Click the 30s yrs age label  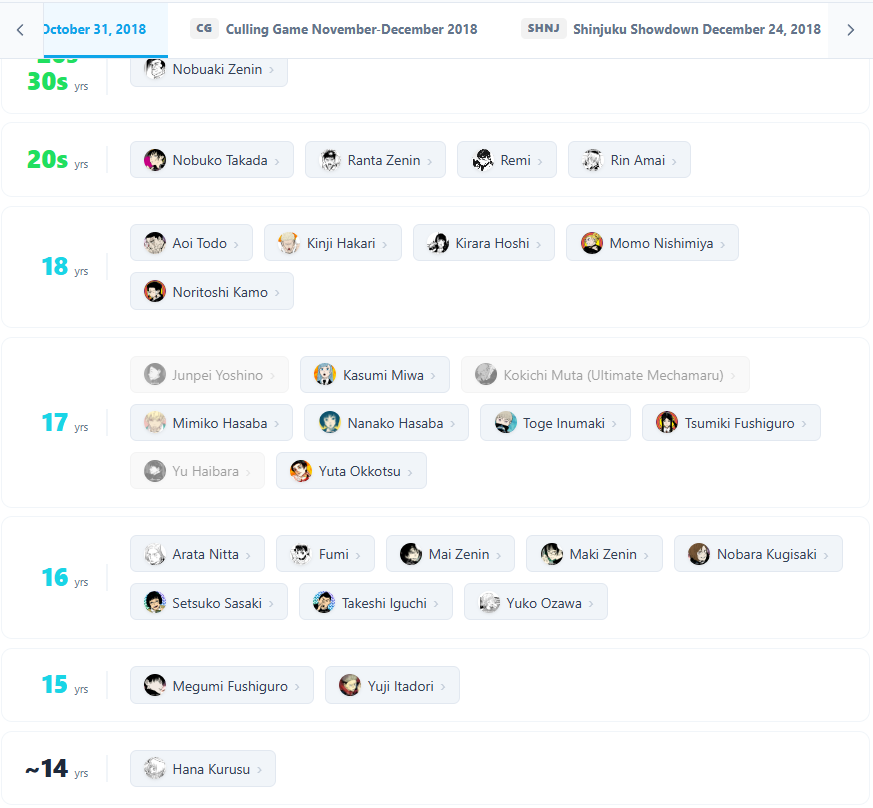click(58, 82)
